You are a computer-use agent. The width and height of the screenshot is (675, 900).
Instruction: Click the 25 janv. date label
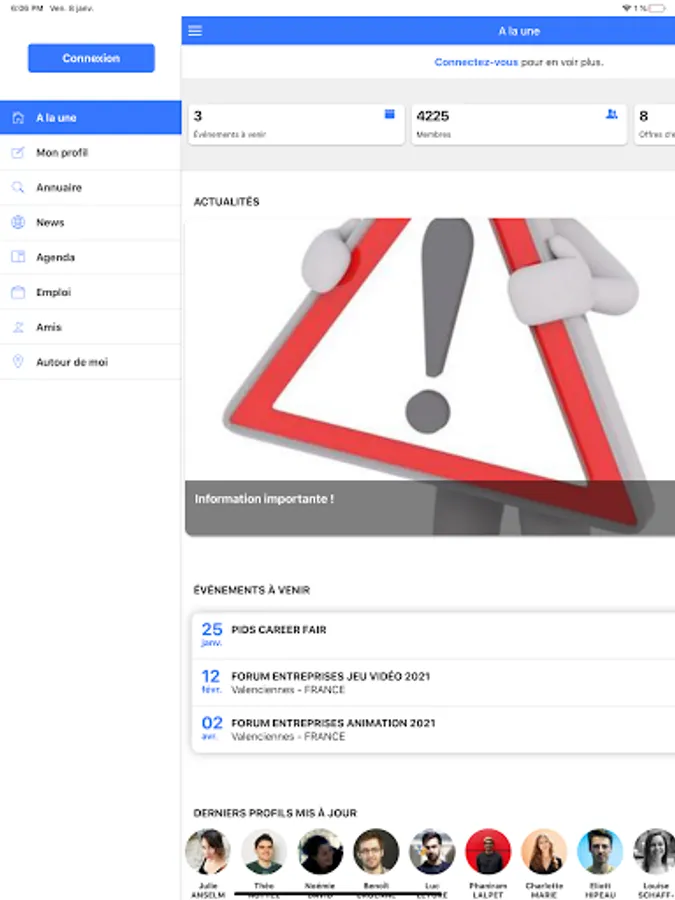[x=212, y=634]
